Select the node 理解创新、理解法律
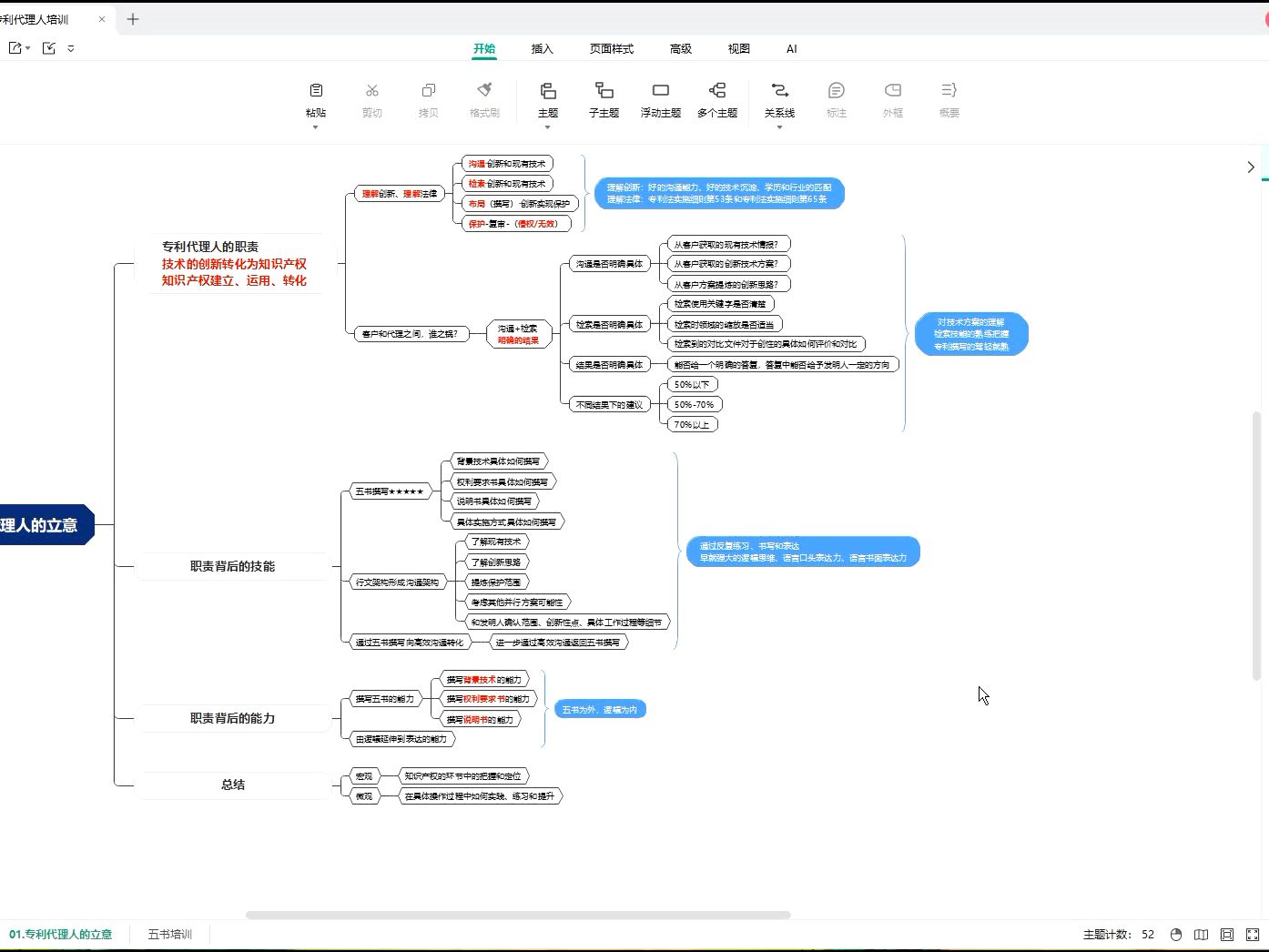 point(399,194)
